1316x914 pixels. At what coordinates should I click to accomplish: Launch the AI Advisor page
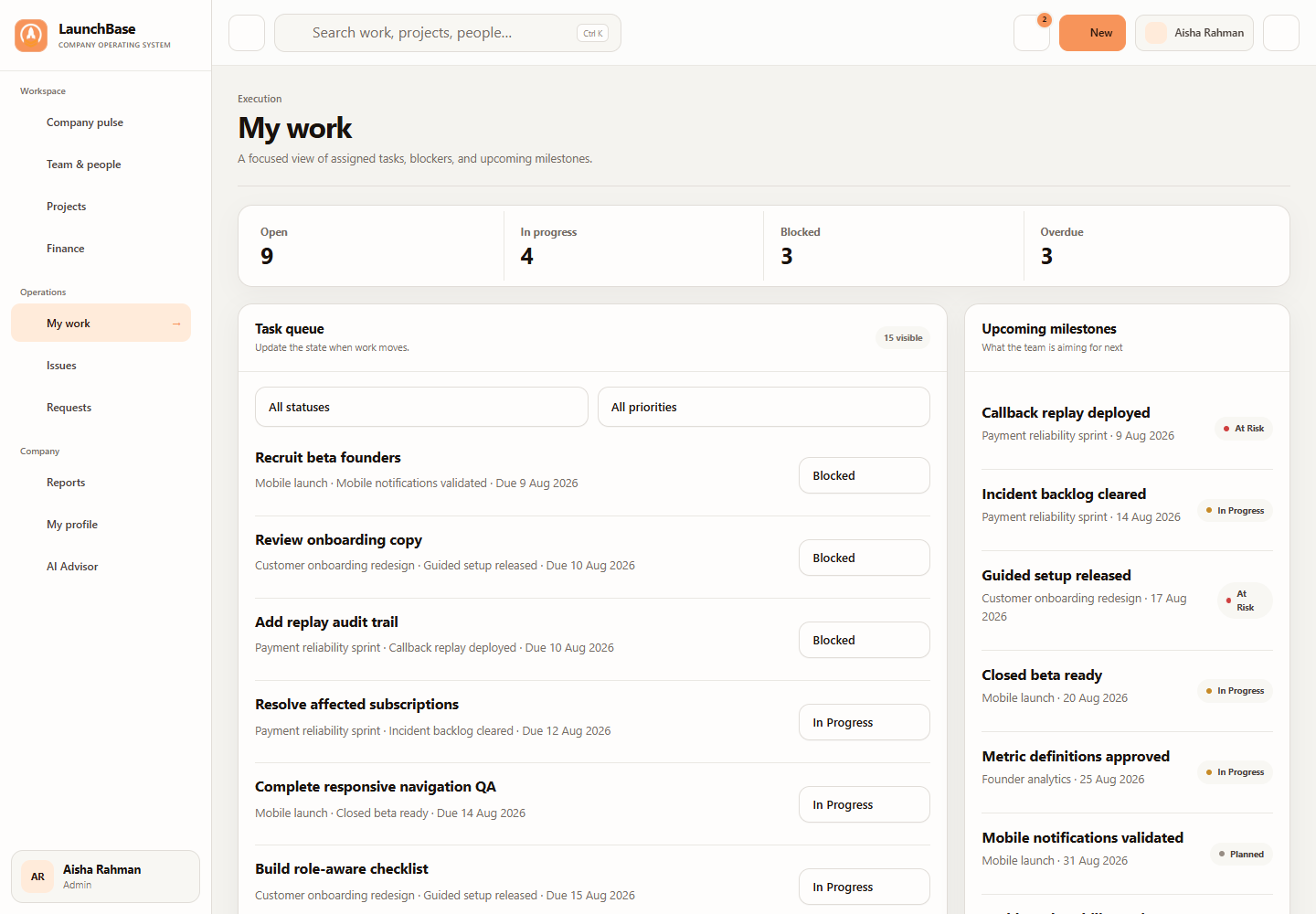click(x=101, y=567)
